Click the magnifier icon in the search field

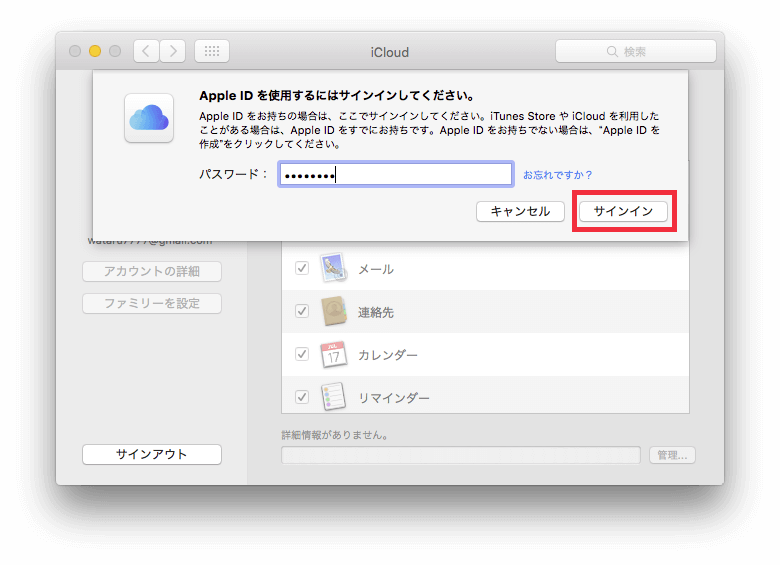[x=612, y=52]
